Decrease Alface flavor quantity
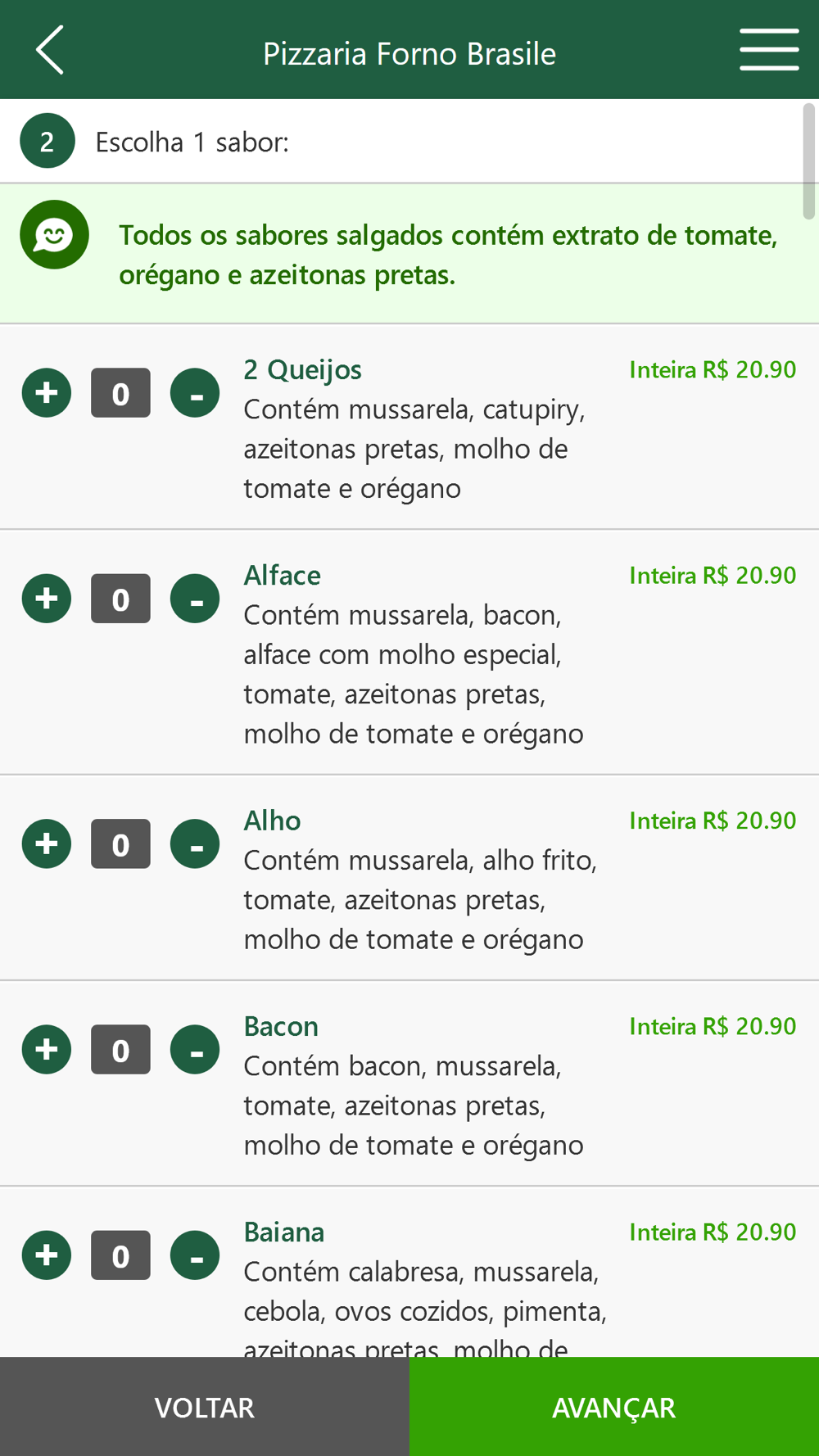Screen dimensions: 819x1456 (x=195, y=599)
